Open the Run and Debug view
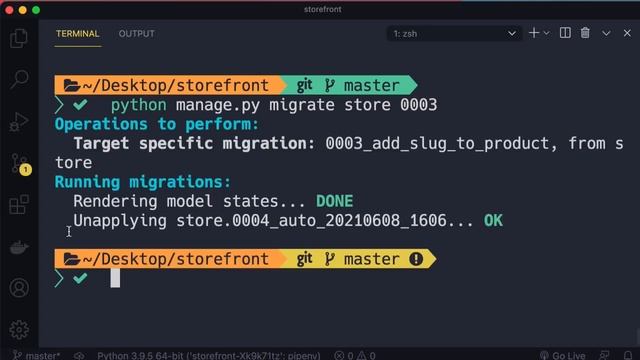This screenshot has width=640, height=360. click(19, 122)
